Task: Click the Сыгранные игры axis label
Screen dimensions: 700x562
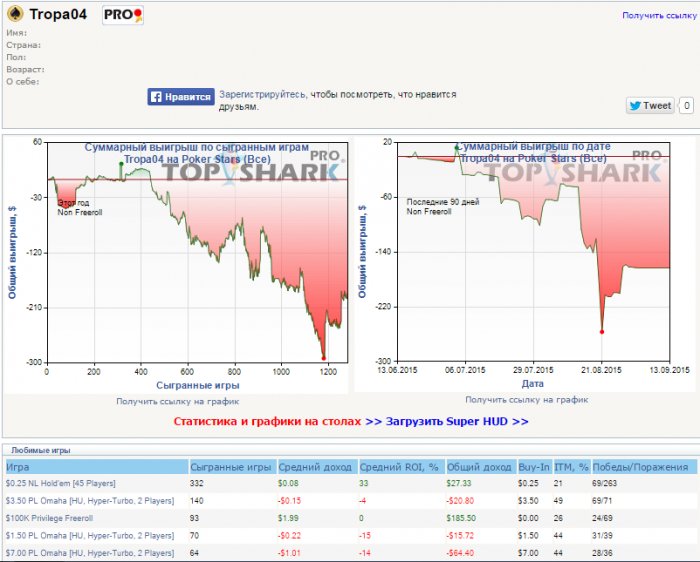Action: pyautogui.click(x=198, y=385)
